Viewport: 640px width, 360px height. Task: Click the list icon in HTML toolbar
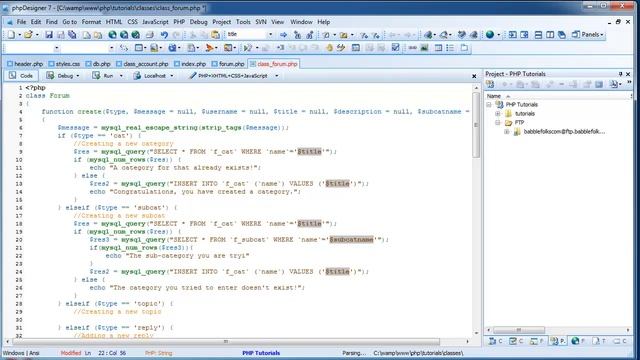(450, 48)
